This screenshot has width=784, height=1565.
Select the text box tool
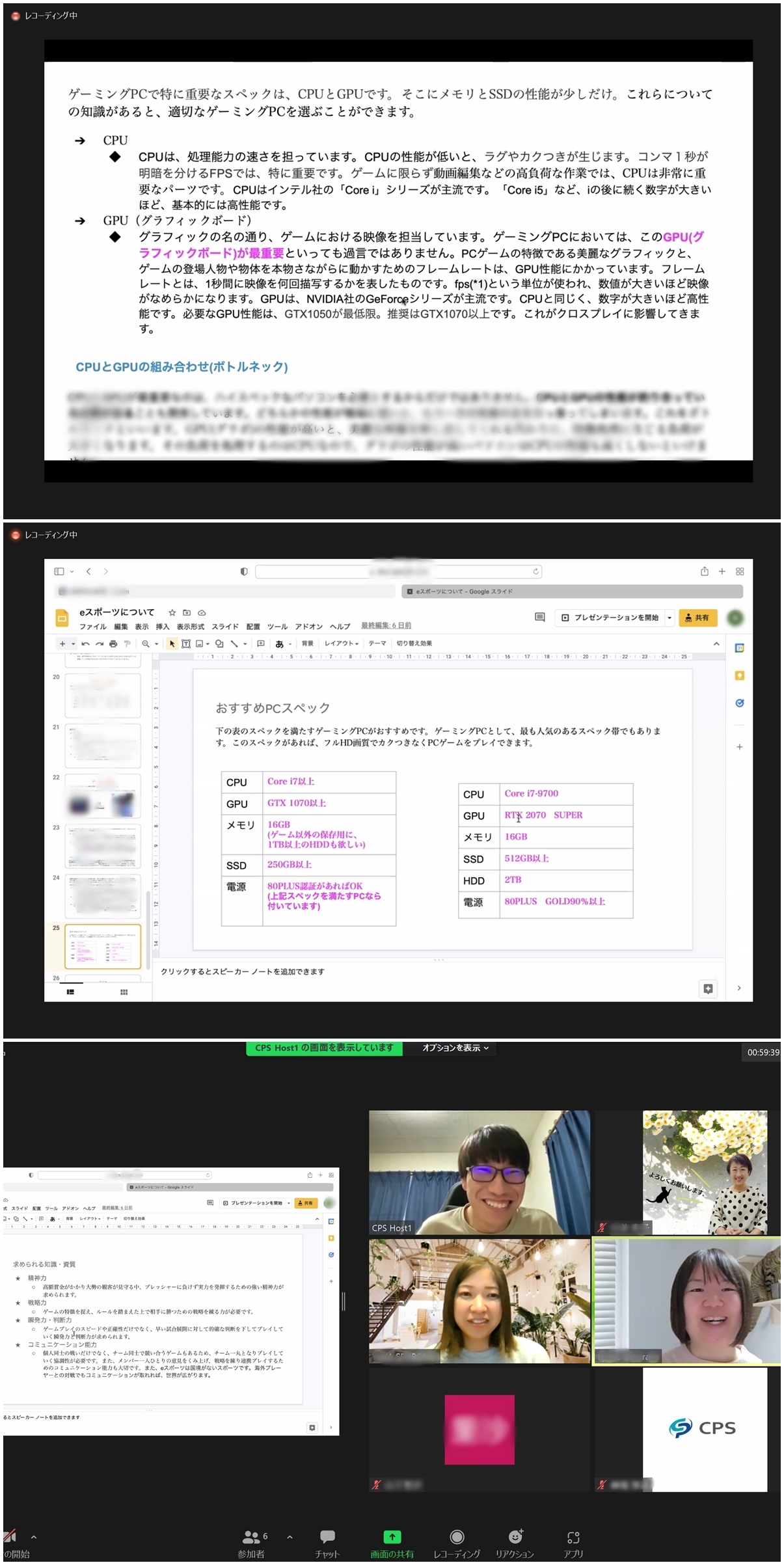[186, 644]
